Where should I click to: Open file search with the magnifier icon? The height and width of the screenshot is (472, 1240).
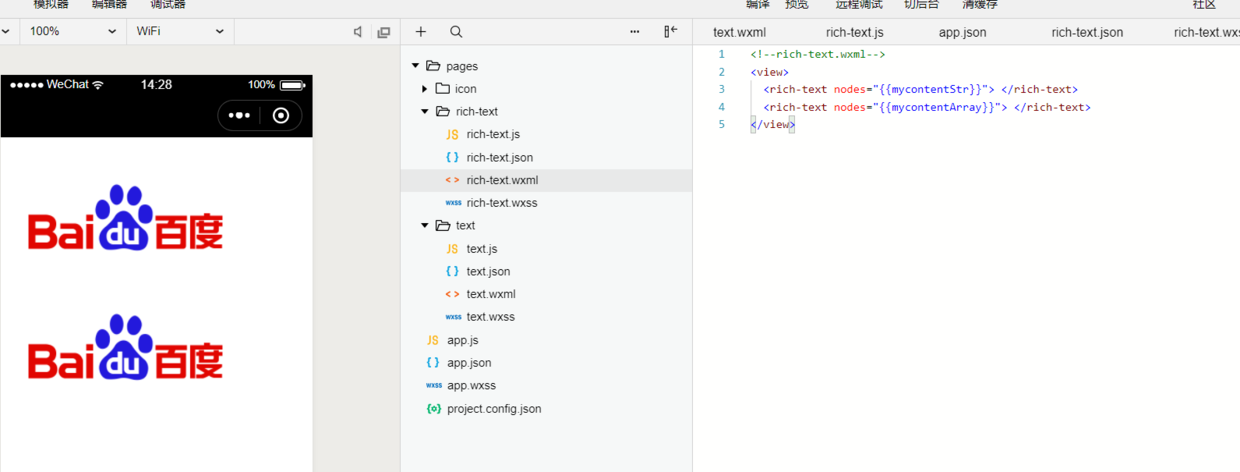(456, 32)
